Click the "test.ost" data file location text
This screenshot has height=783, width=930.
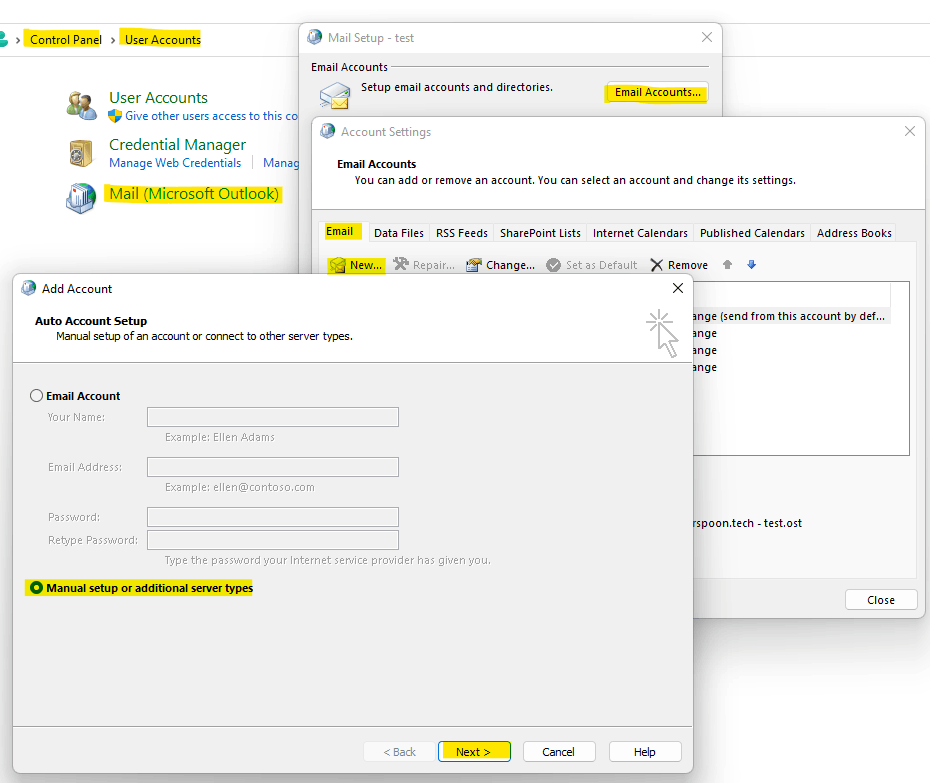tap(747, 523)
